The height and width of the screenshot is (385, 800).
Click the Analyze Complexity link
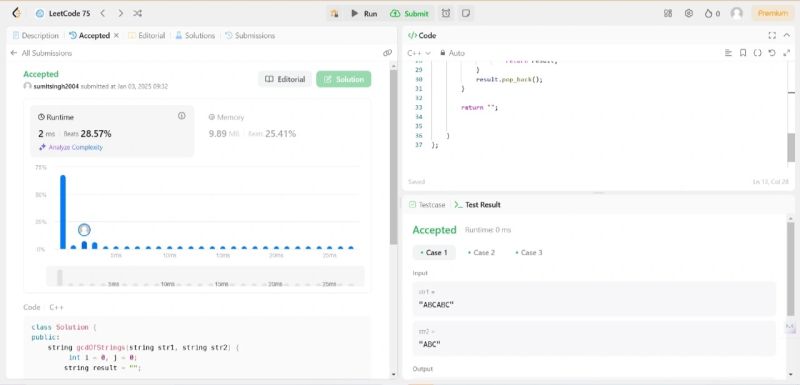[71, 147]
